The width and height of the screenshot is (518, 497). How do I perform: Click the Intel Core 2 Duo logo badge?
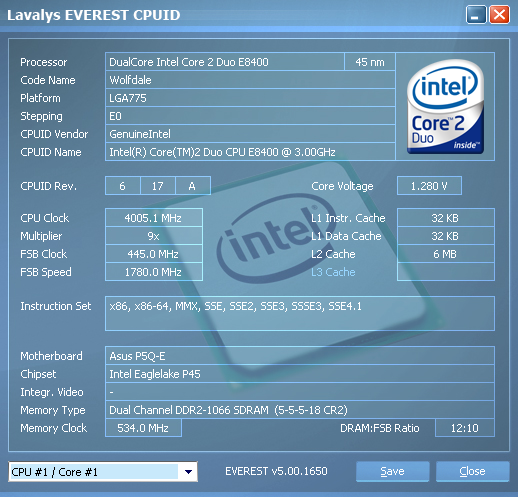[x=445, y=106]
